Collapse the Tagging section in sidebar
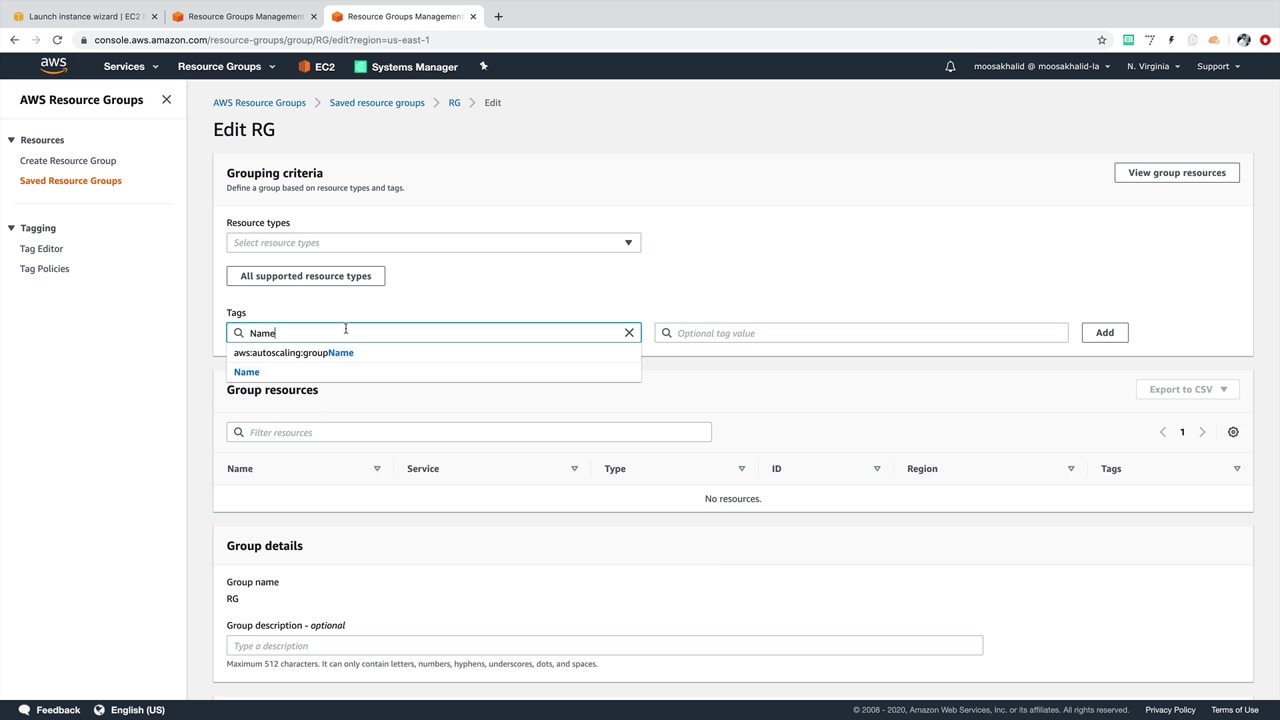 tap(11, 228)
